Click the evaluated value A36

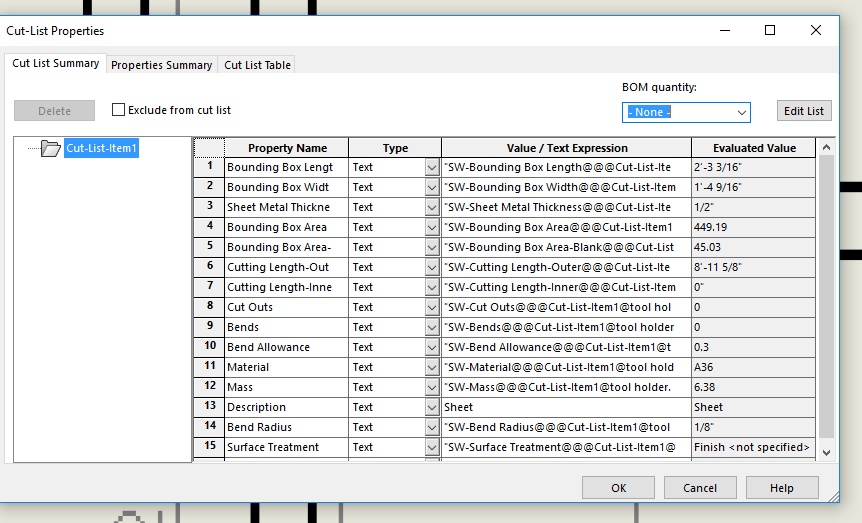(754, 367)
